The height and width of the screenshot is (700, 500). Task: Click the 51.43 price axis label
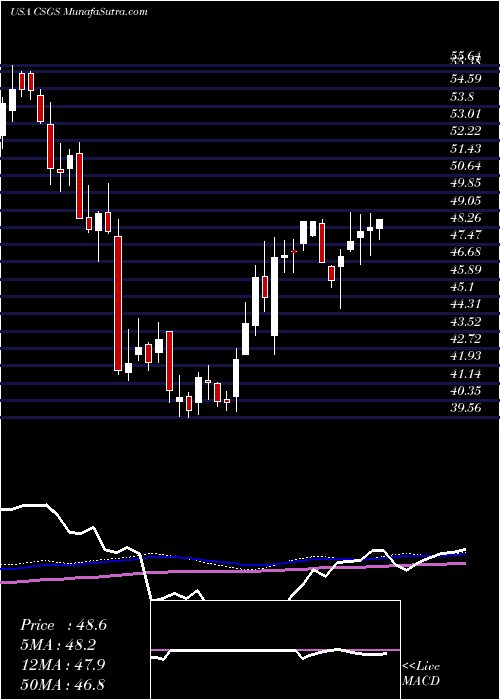(x=466, y=149)
